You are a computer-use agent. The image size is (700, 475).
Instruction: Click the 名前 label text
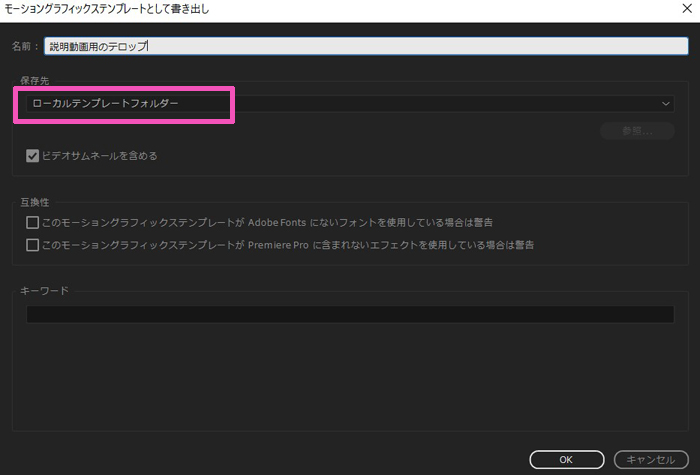pyautogui.click(x=24, y=46)
